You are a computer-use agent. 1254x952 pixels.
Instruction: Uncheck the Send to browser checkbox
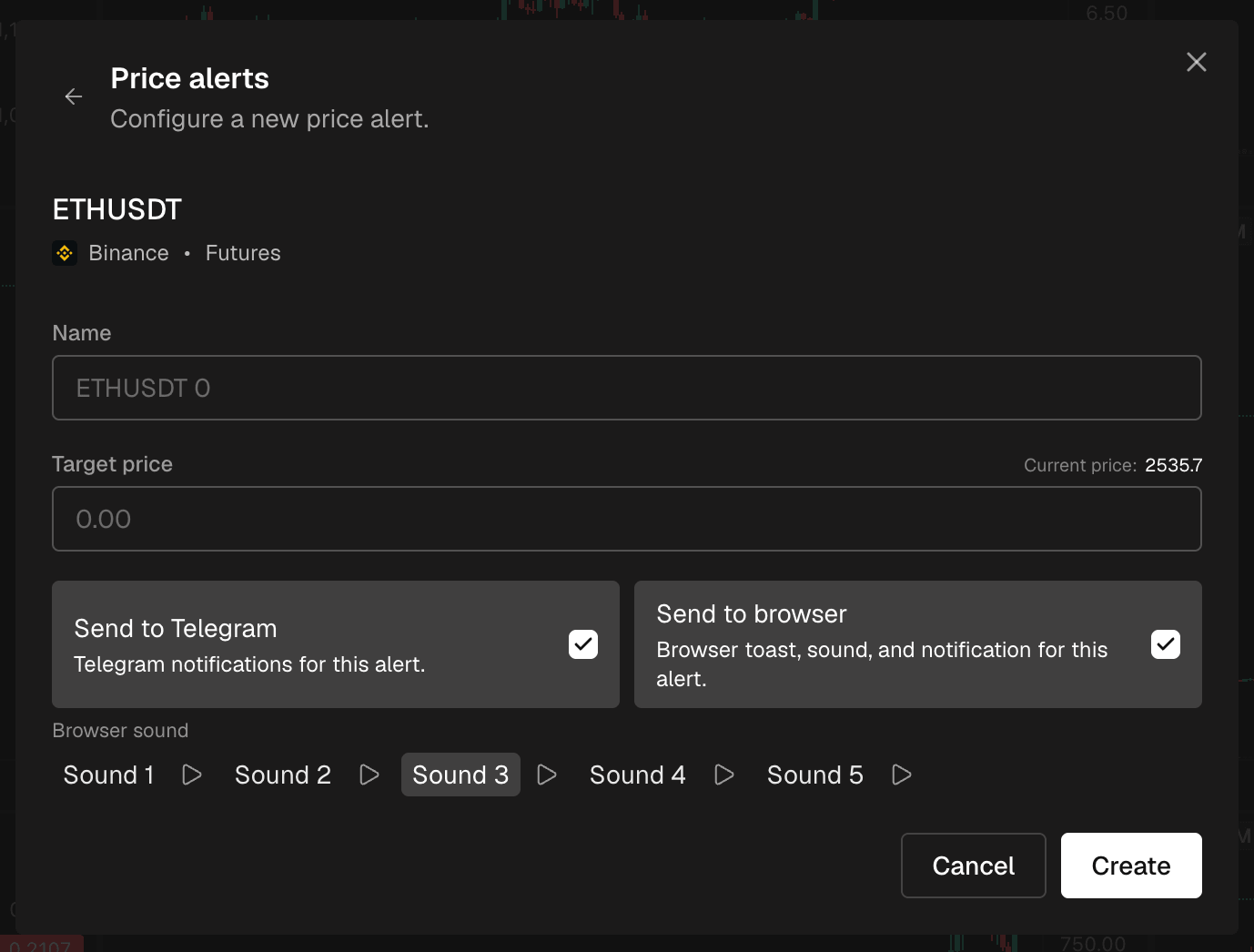(1166, 644)
